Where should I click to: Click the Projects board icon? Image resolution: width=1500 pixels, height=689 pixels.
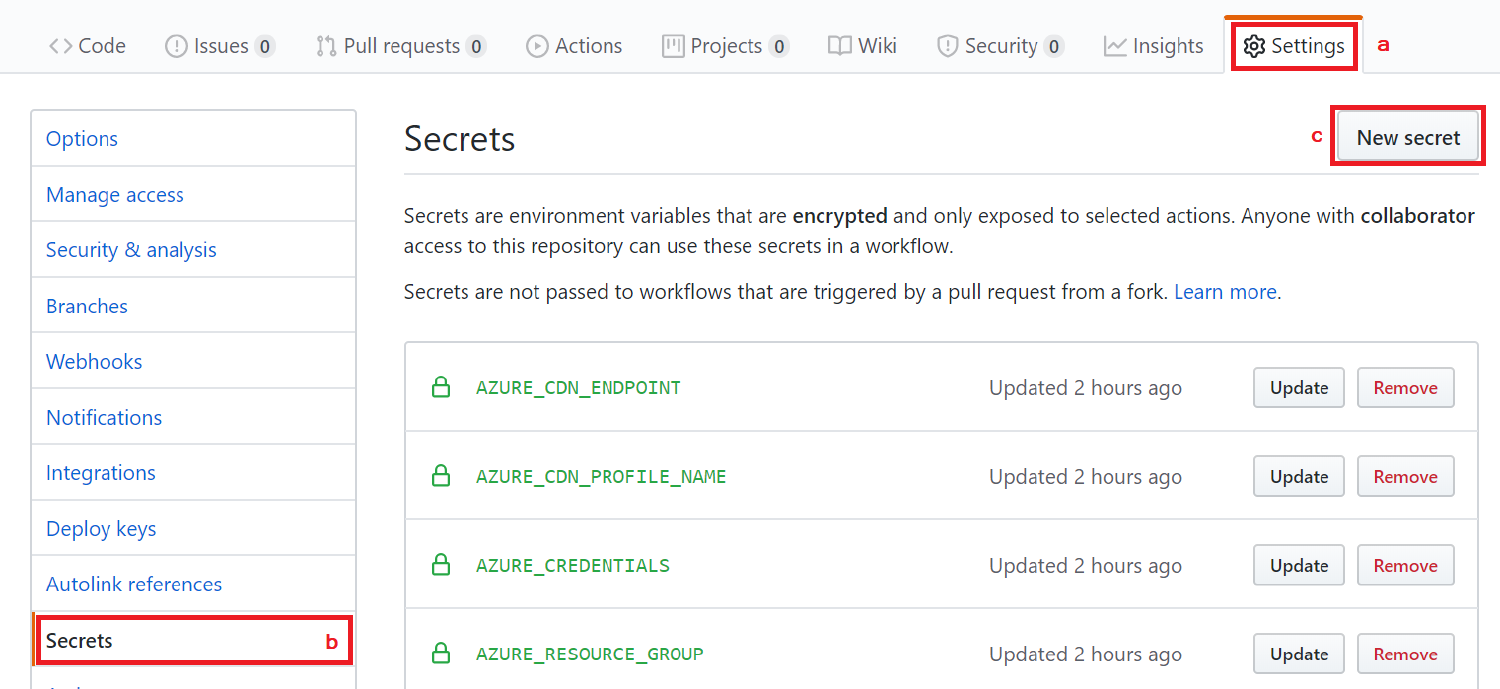[674, 46]
